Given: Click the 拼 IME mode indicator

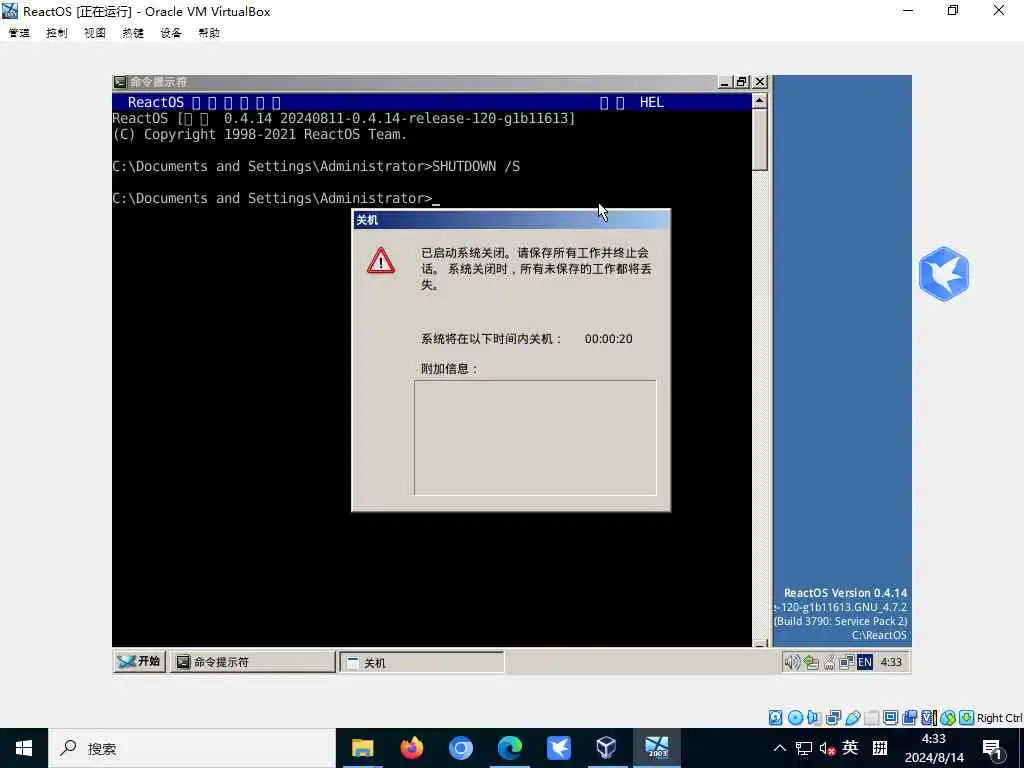Looking at the screenshot, I should 880,748.
